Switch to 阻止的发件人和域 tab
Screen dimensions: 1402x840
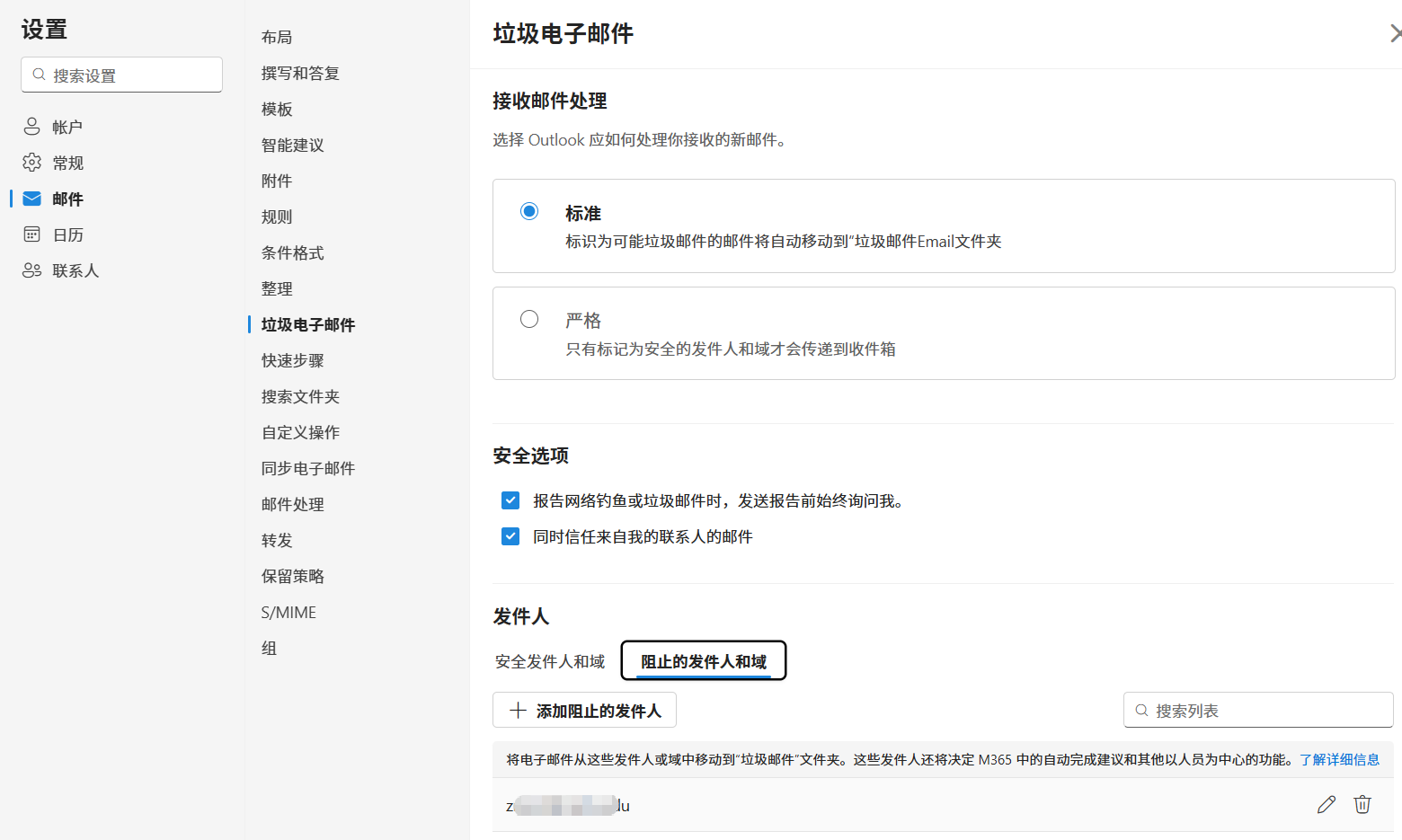click(x=703, y=662)
